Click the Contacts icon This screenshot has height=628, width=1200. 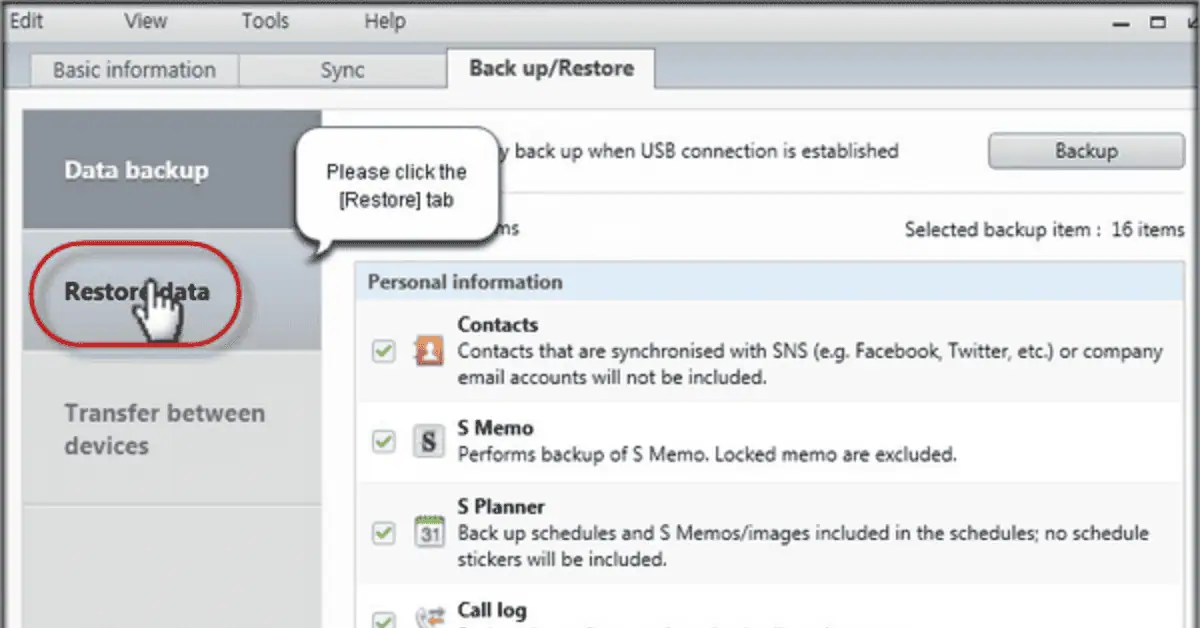(x=429, y=351)
